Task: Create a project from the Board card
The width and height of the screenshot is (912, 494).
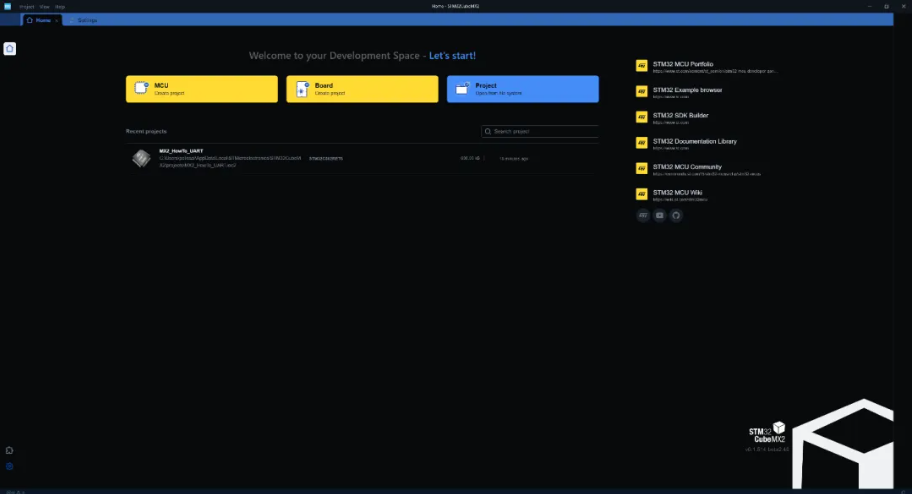Action: (x=362, y=89)
